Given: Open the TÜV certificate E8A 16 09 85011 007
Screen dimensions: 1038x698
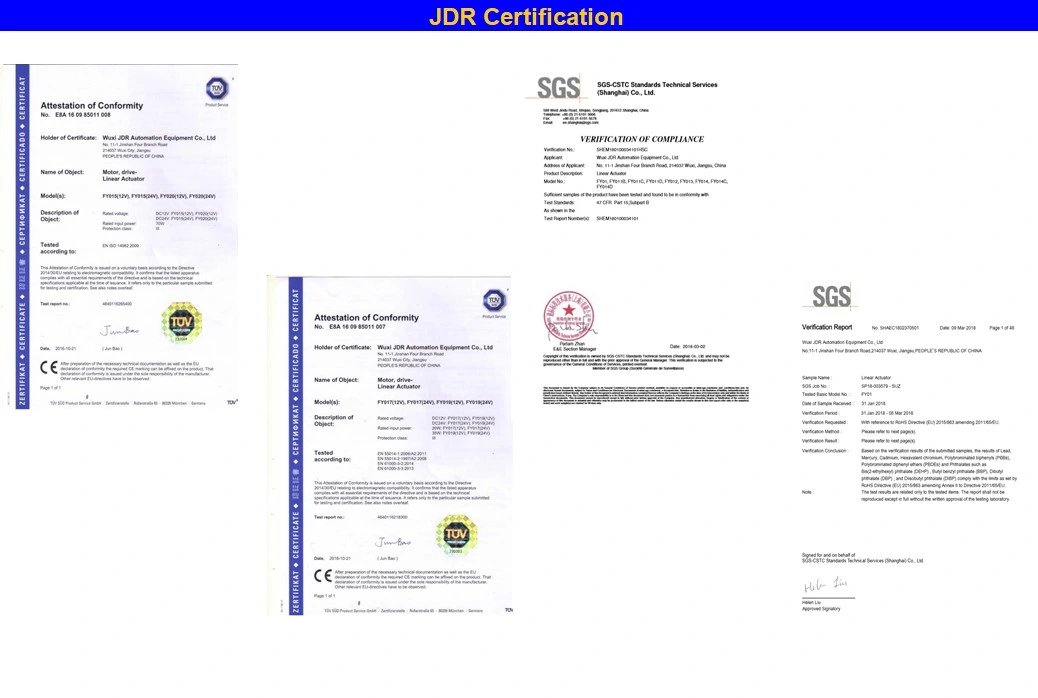Looking at the screenshot, I should pyautogui.click(x=390, y=446).
